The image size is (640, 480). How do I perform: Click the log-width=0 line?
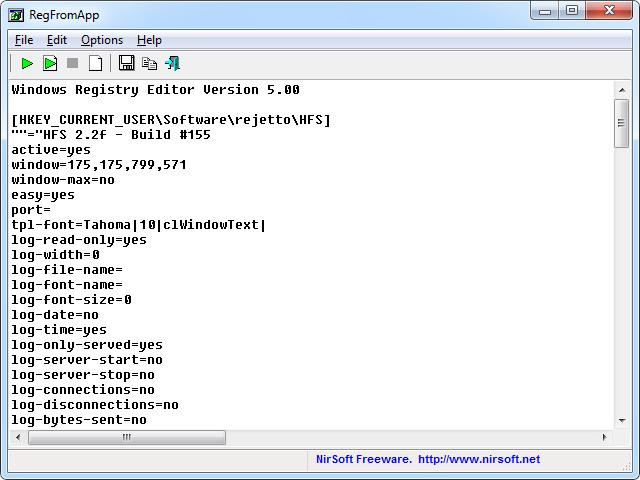pos(55,255)
